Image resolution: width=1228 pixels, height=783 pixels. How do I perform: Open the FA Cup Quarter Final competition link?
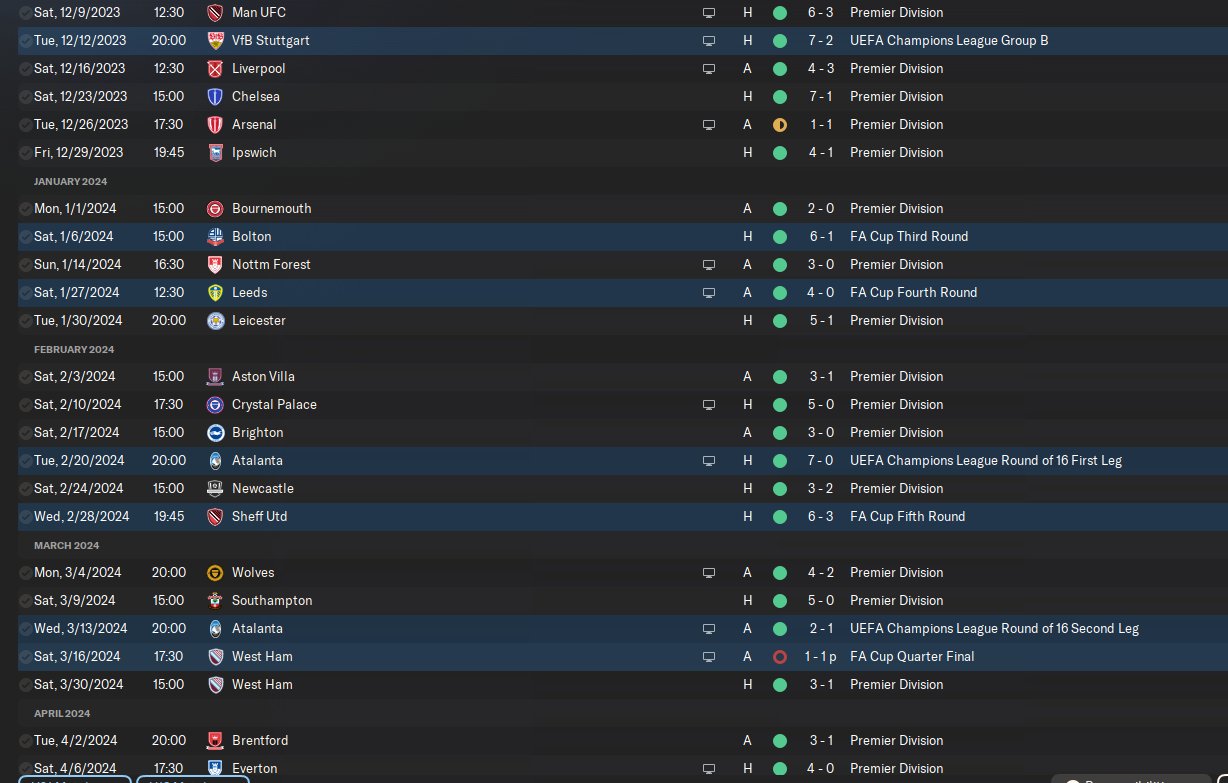click(912, 657)
